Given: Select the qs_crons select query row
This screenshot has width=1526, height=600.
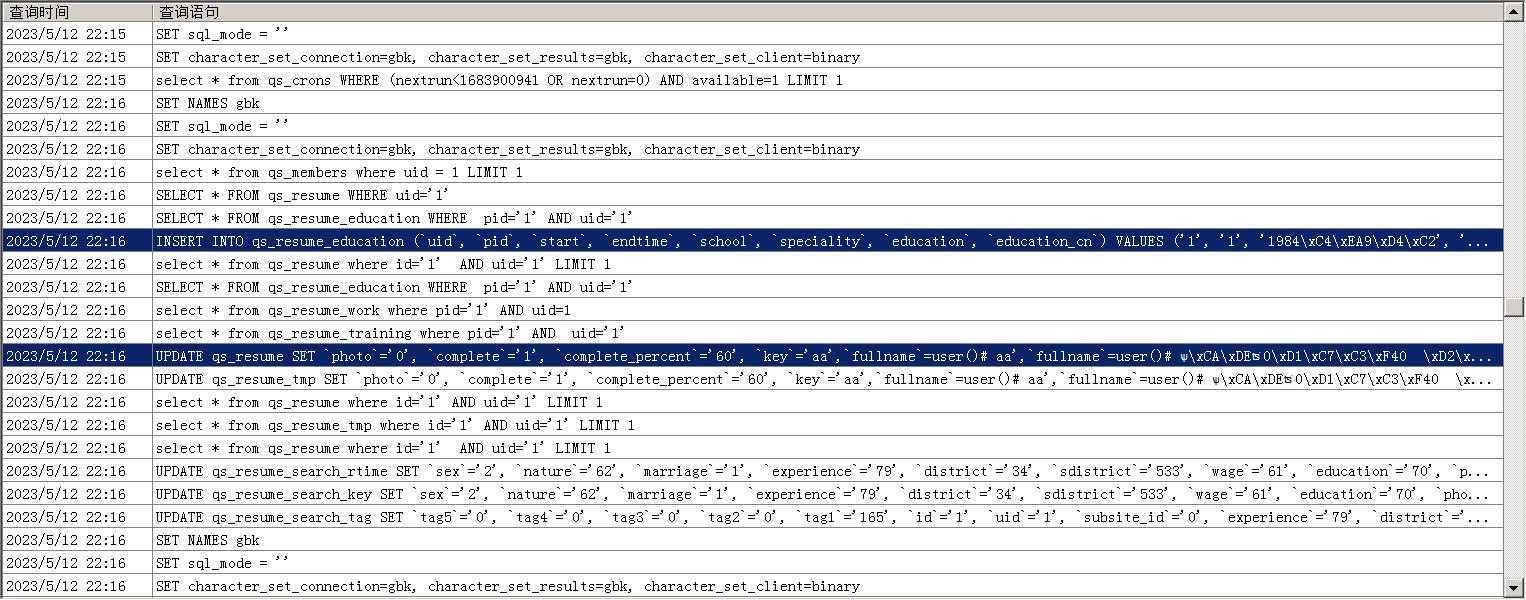Looking at the screenshot, I should tap(499, 80).
